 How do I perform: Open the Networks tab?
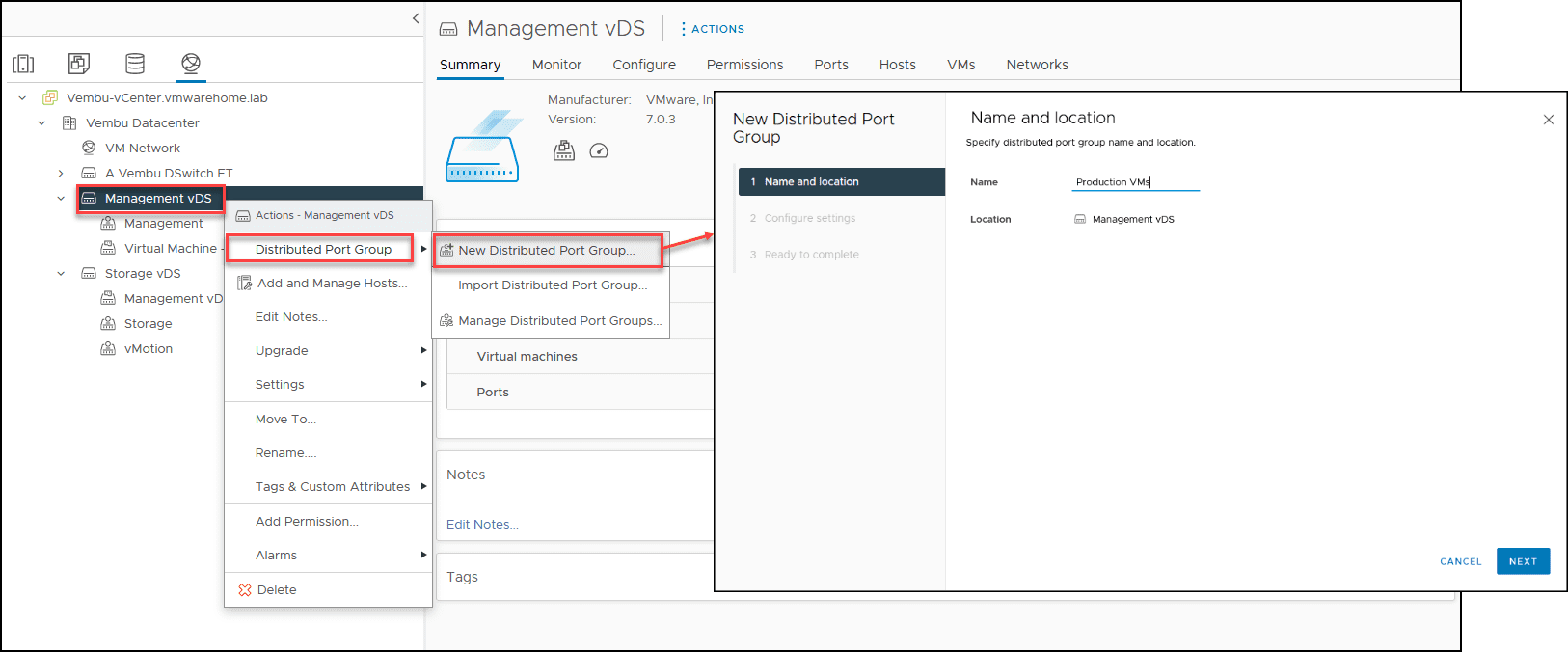[x=1037, y=65]
